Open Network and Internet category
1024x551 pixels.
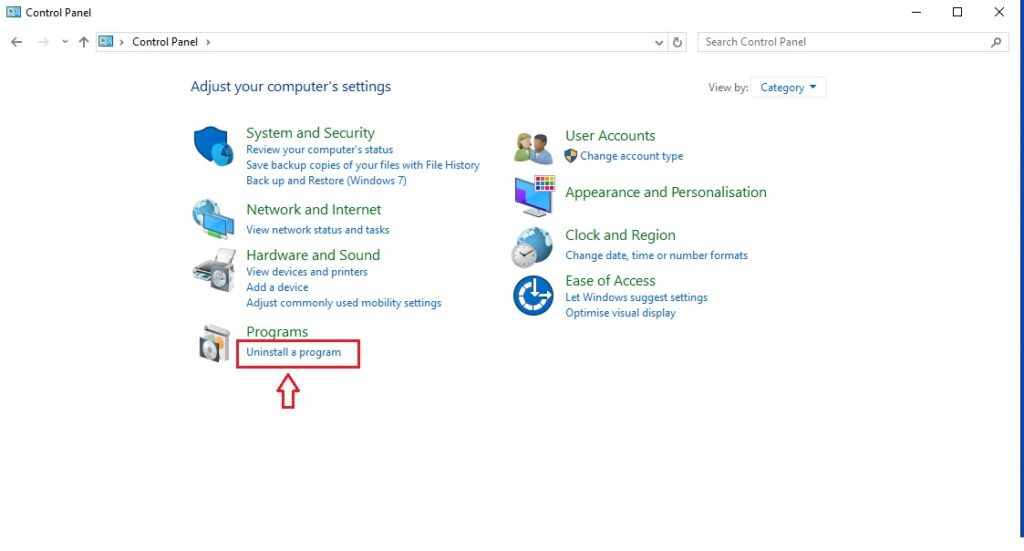[313, 210]
